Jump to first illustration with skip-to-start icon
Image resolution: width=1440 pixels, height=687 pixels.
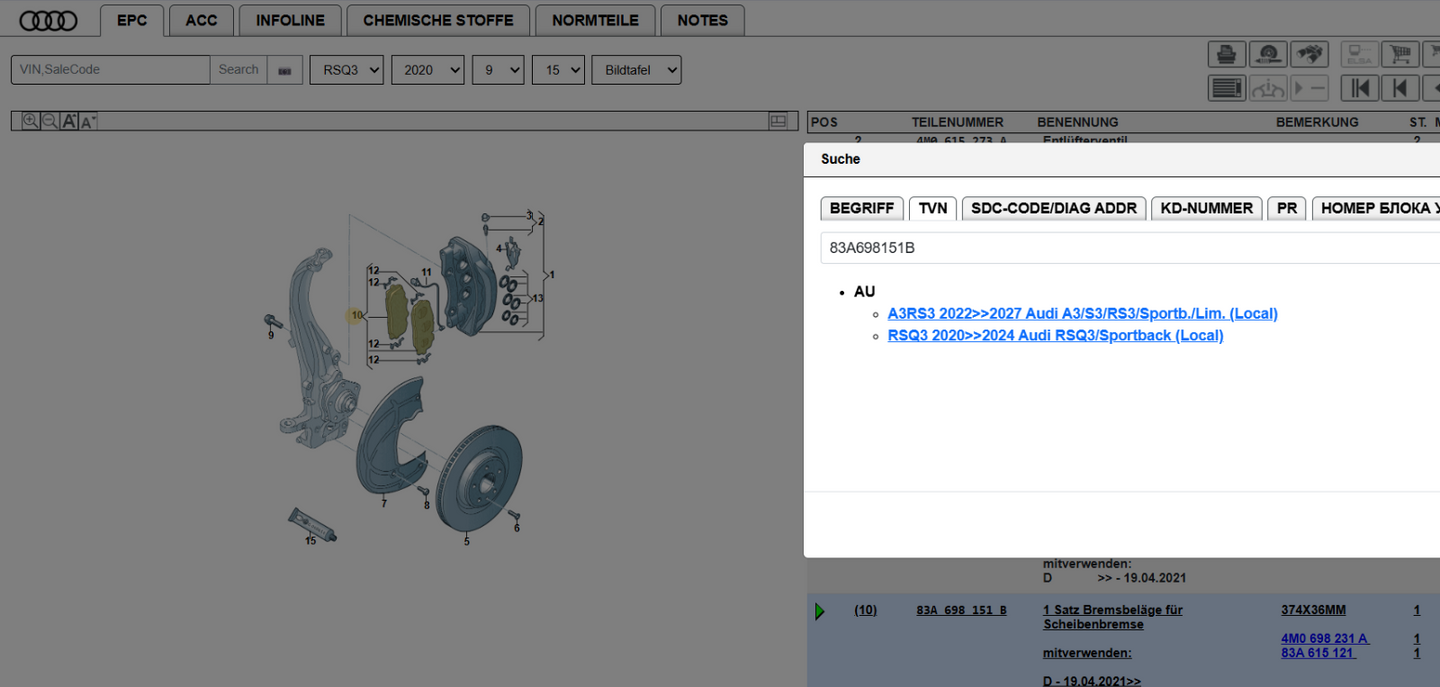[1359, 88]
